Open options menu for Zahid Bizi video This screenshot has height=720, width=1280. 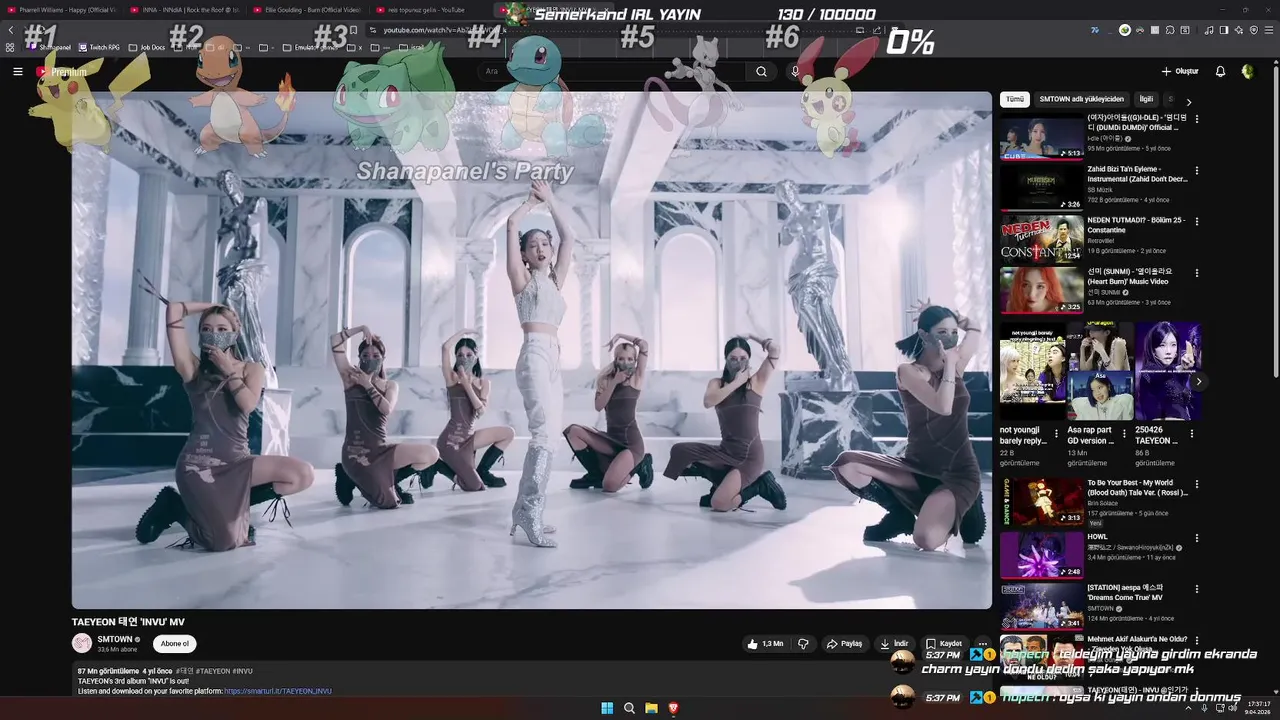click(x=1197, y=170)
